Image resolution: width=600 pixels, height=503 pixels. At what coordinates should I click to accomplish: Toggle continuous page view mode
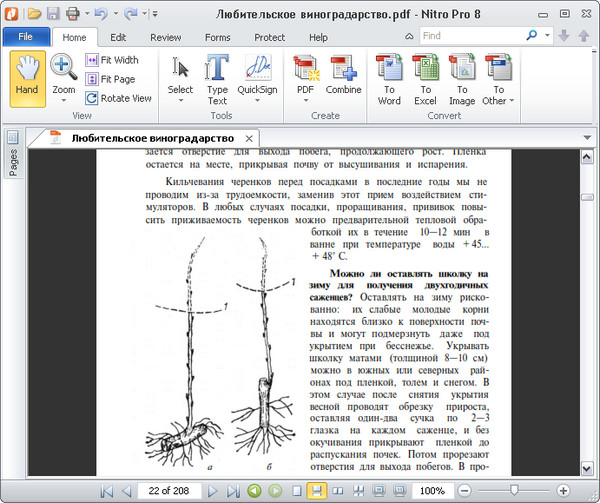coord(316,491)
